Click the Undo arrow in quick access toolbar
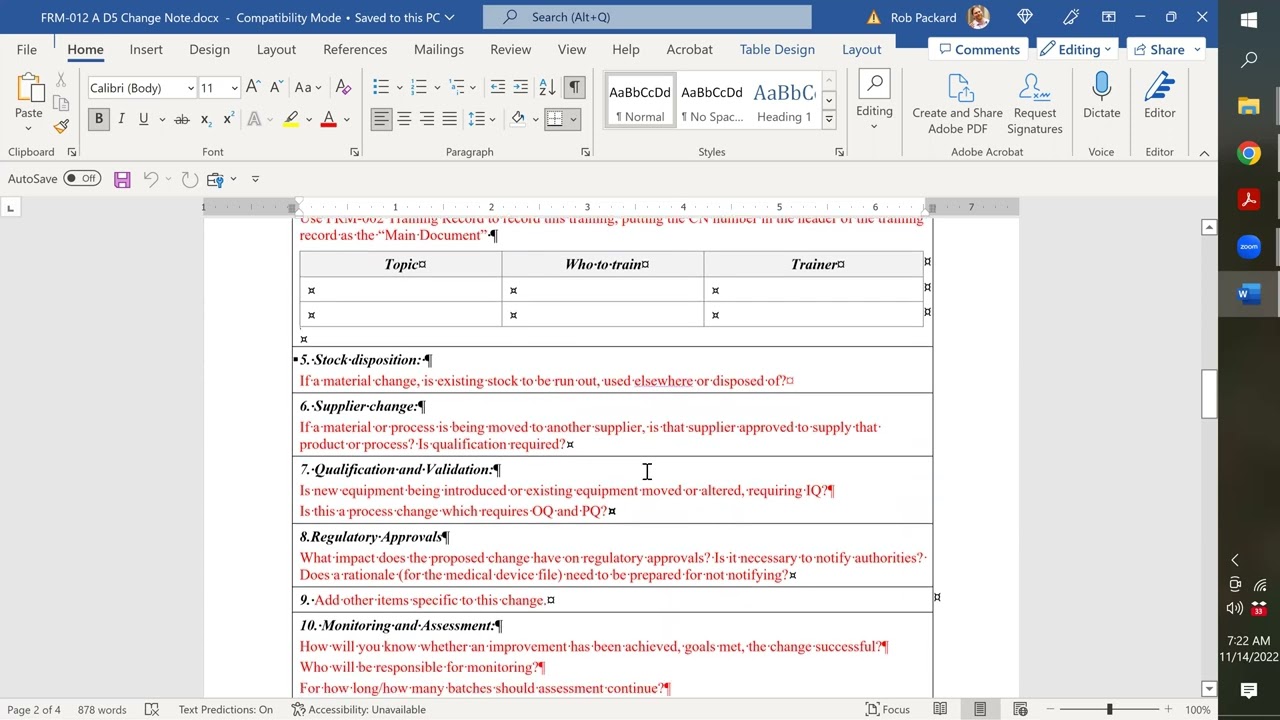This screenshot has width=1280, height=720. point(151,179)
